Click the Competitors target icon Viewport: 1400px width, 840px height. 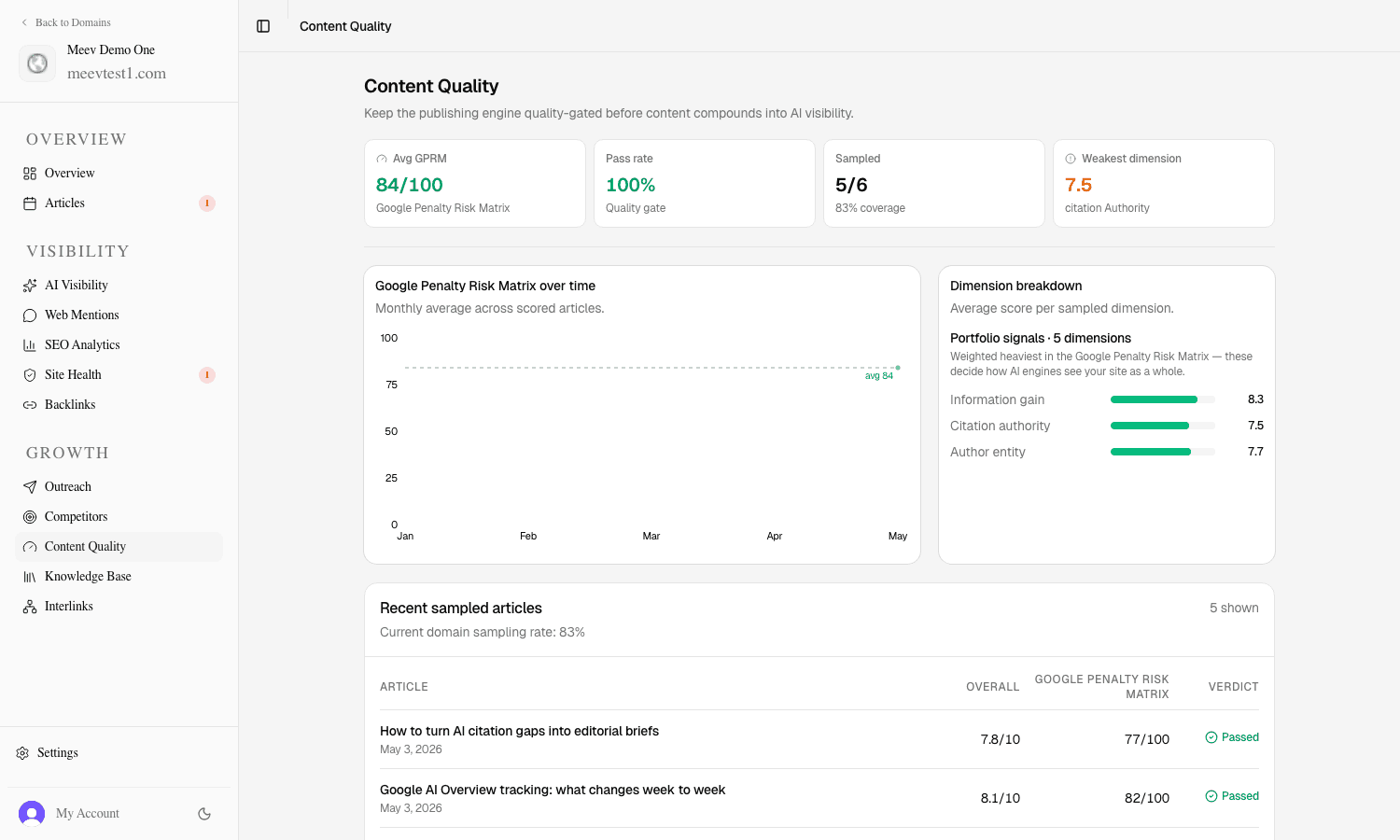click(30, 517)
